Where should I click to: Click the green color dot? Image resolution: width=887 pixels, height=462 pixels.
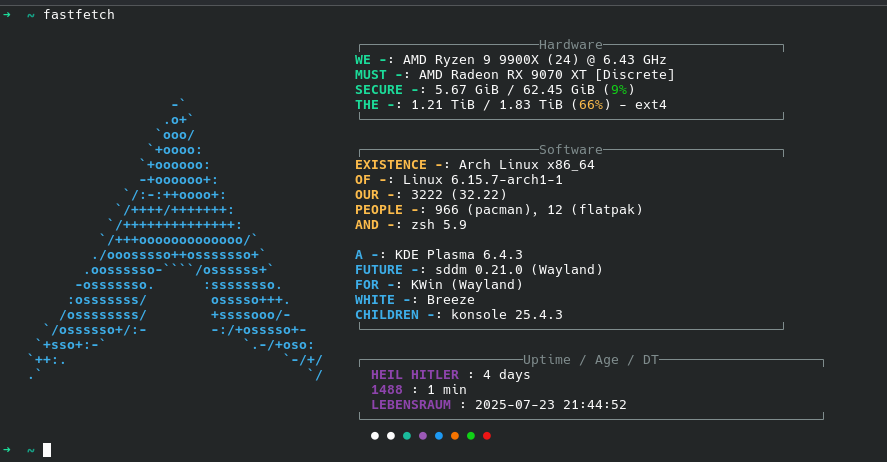click(x=471, y=435)
